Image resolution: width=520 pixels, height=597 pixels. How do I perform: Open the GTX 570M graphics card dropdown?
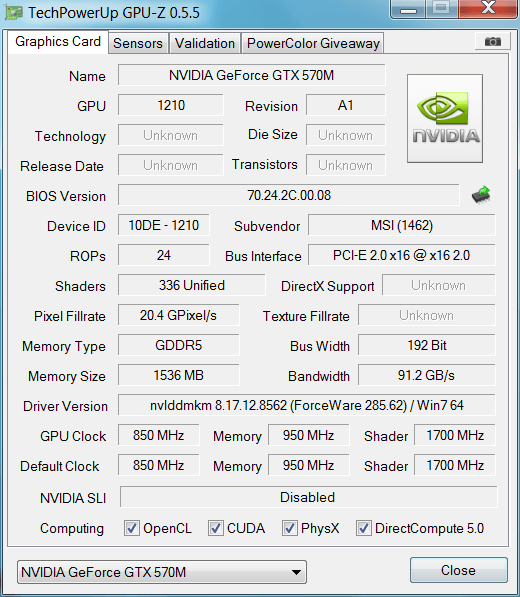click(162, 572)
